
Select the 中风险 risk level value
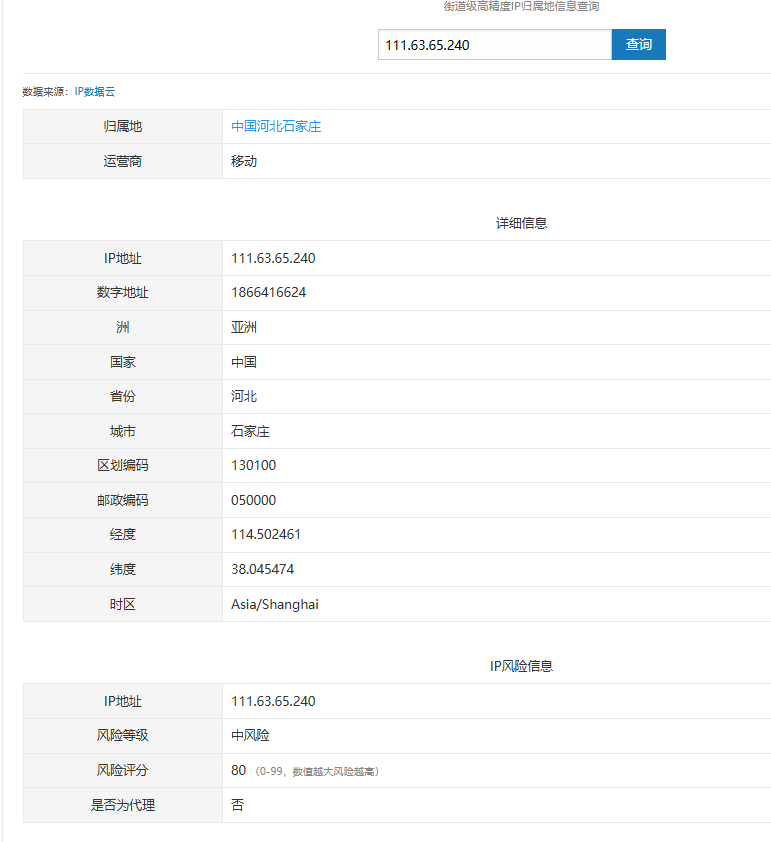click(x=250, y=736)
